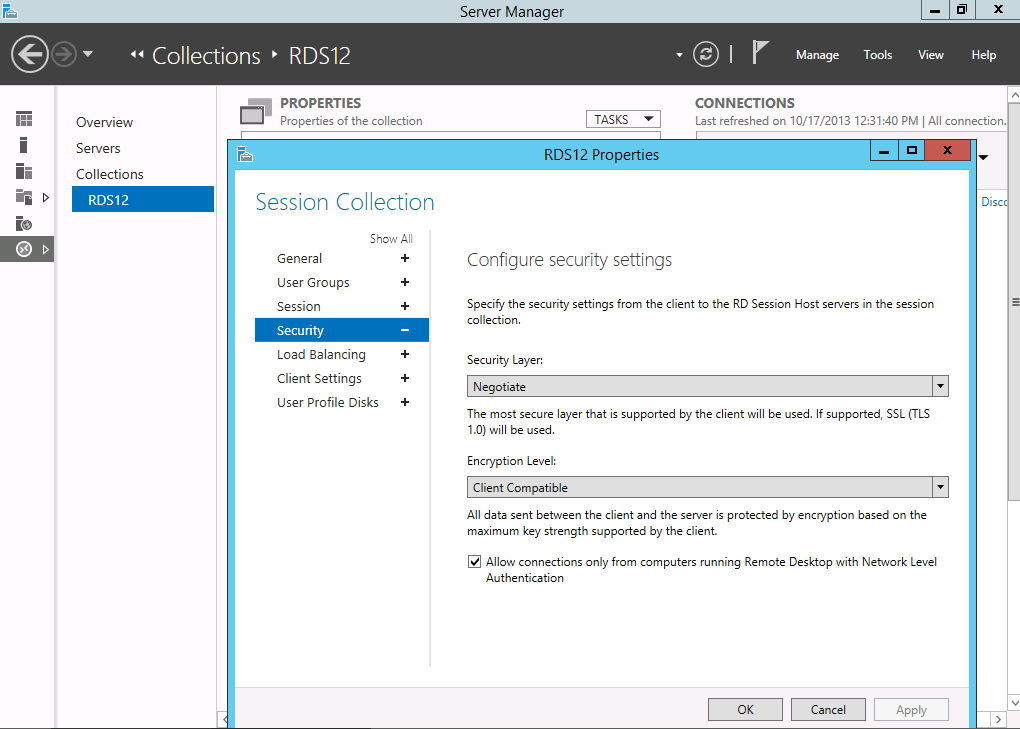Select RDS12 collection in navigation pane
1020x729 pixels.
tap(142, 199)
